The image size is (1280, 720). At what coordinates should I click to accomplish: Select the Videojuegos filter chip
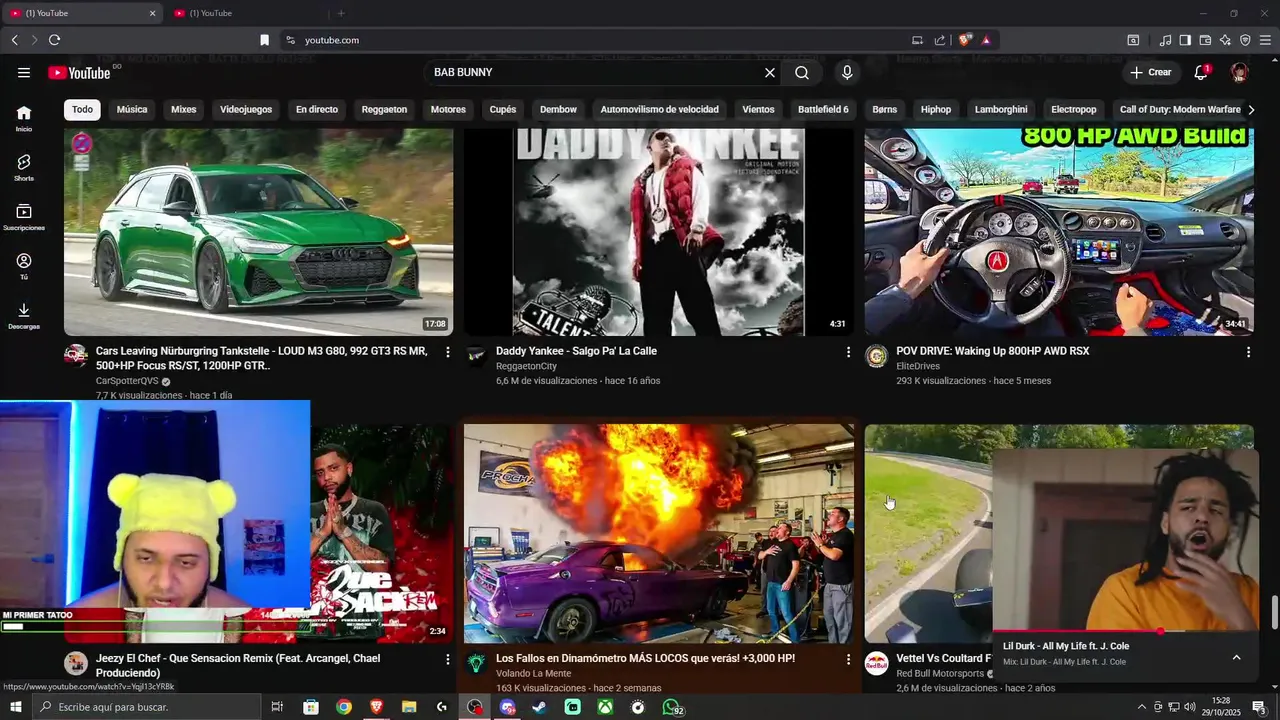(246, 109)
